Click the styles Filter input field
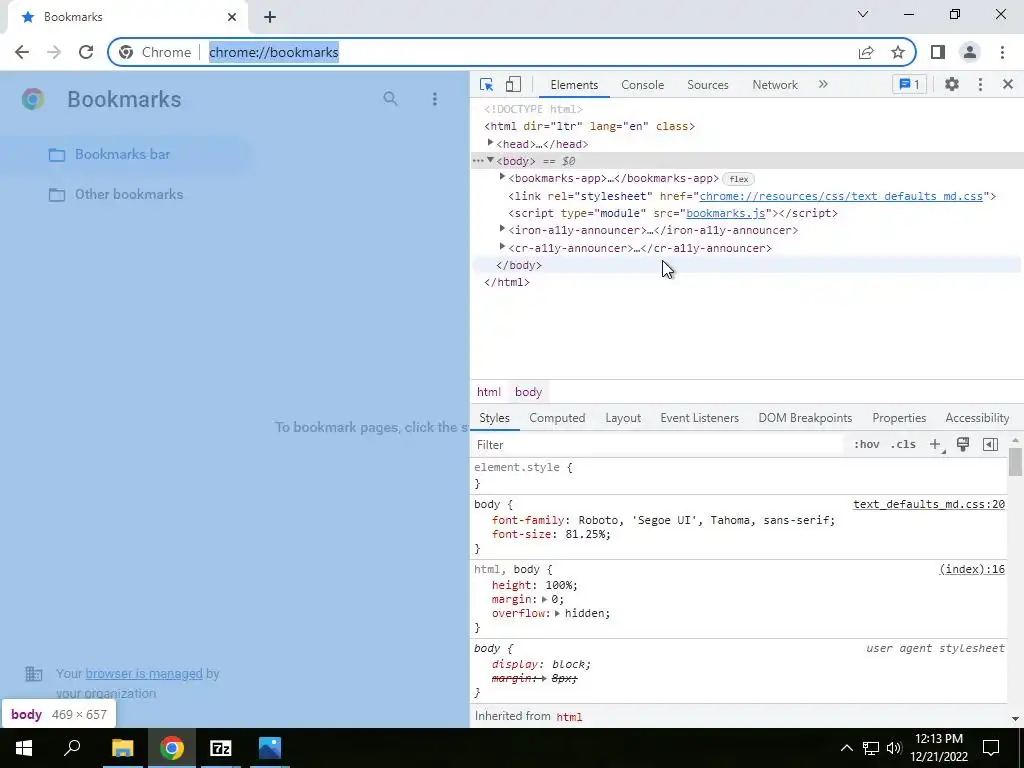 click(658, 445)
